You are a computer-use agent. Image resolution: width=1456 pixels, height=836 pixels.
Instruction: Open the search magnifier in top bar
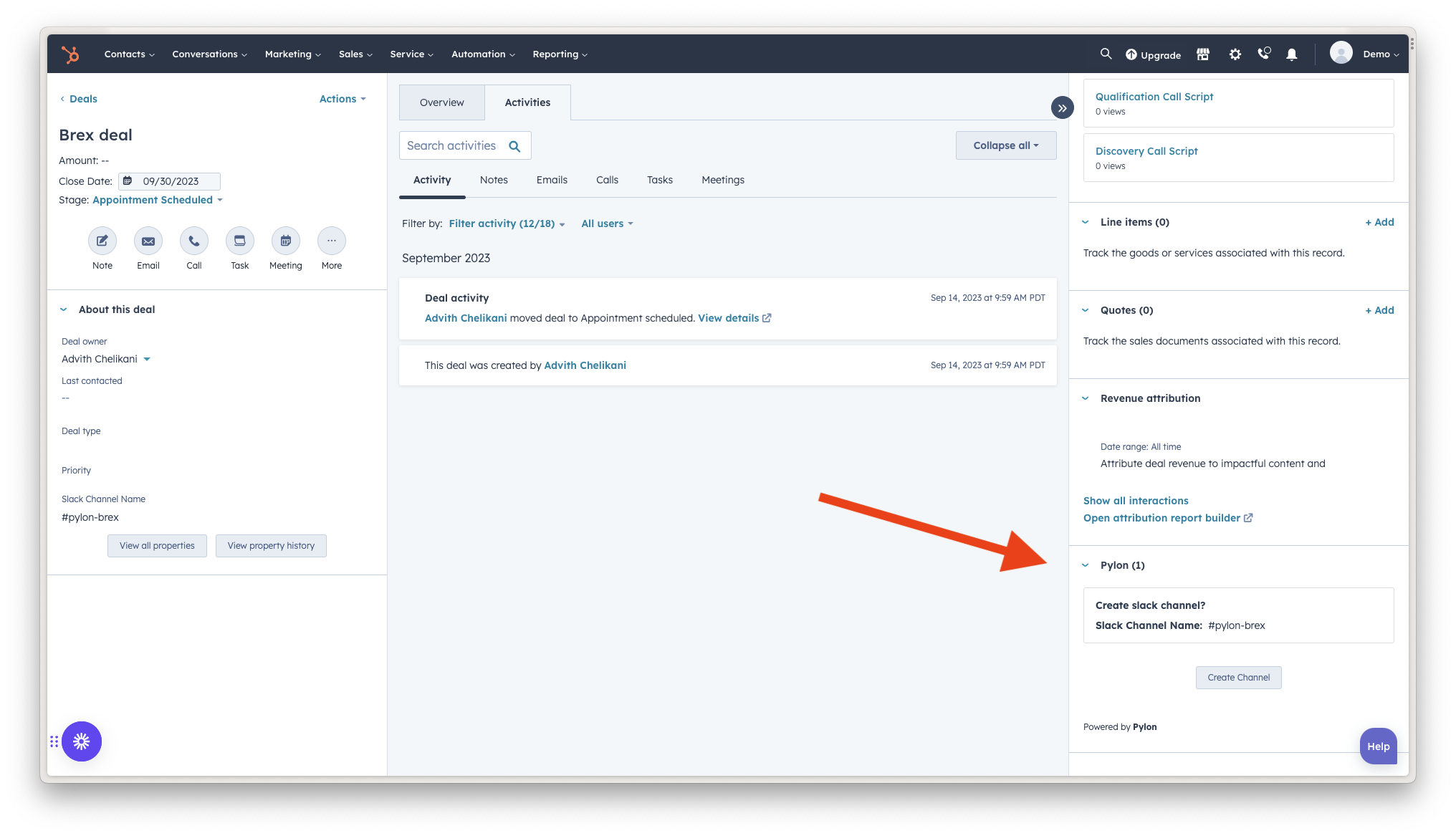pyautogui.click(x=1106, y=54)
